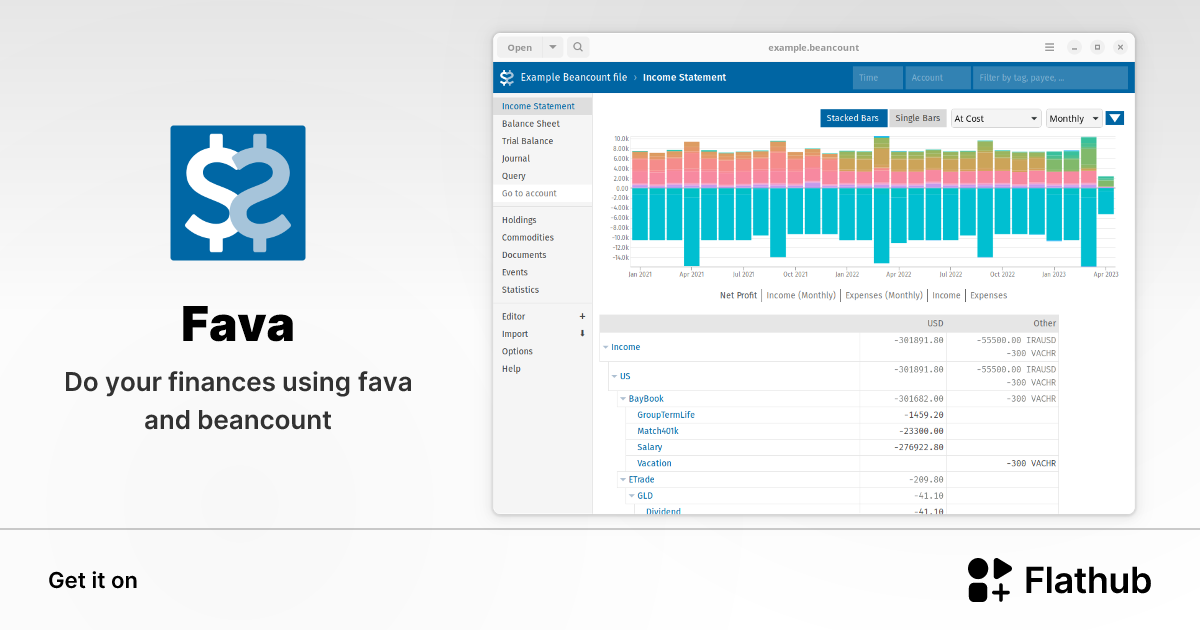The width and height of the screenshot is (1200, 630).
Task: Open the search magnifier icon
Action: click(x=578, y=47)
